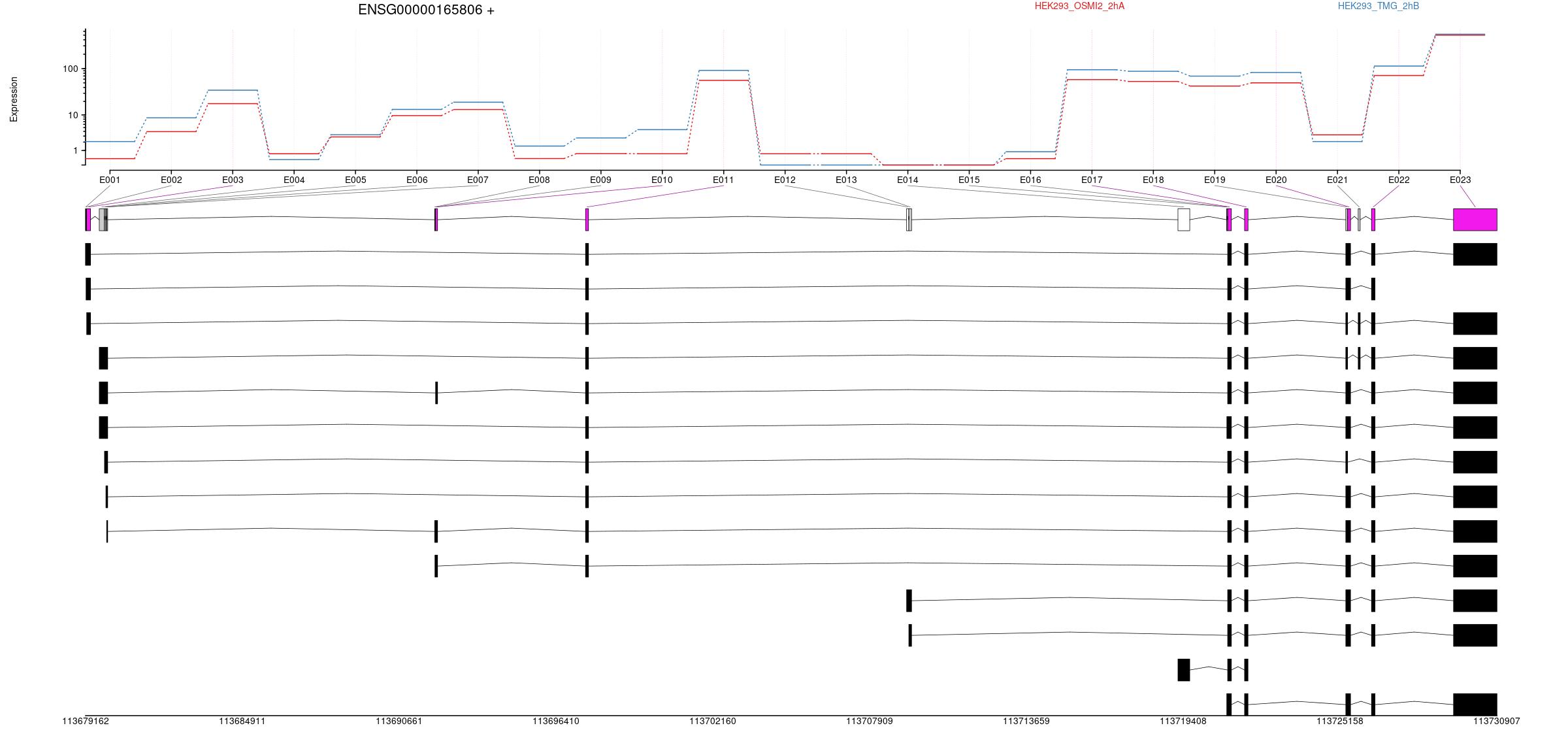
Task: Click exon label E023
Action: coord(1460,180)
